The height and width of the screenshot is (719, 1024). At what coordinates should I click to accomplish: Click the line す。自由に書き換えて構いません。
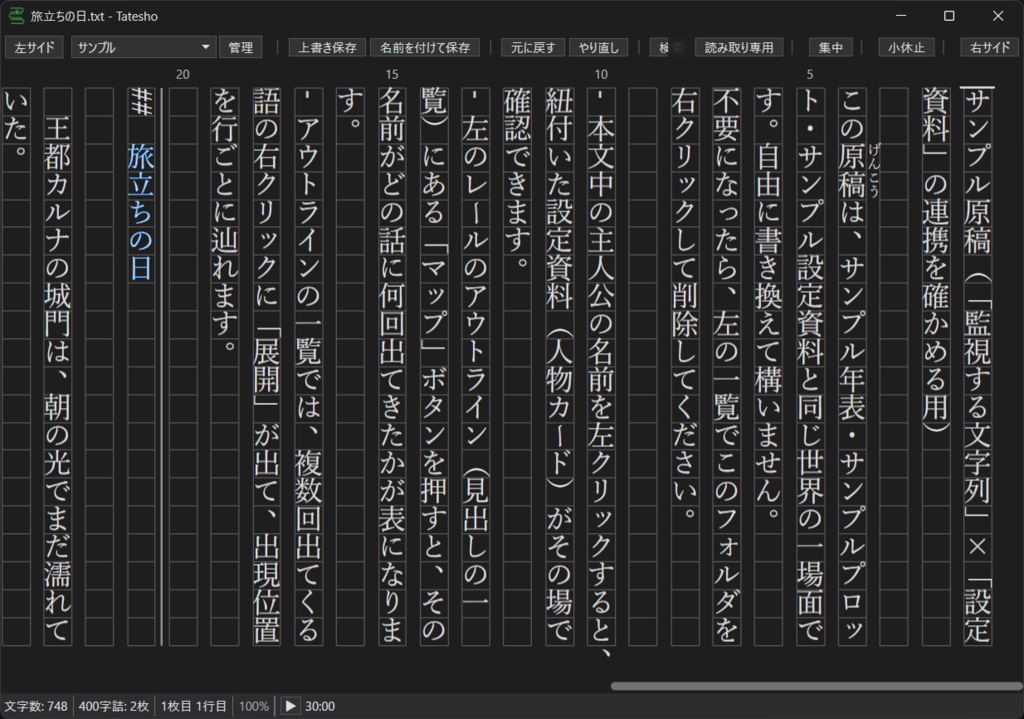pos(768,304)
